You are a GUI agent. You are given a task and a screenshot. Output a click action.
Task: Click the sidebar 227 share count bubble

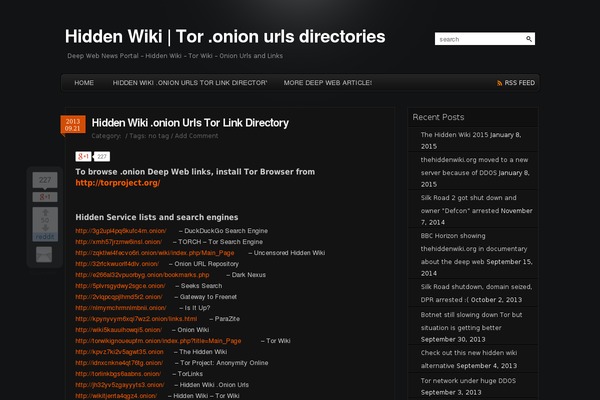(45, 180)
